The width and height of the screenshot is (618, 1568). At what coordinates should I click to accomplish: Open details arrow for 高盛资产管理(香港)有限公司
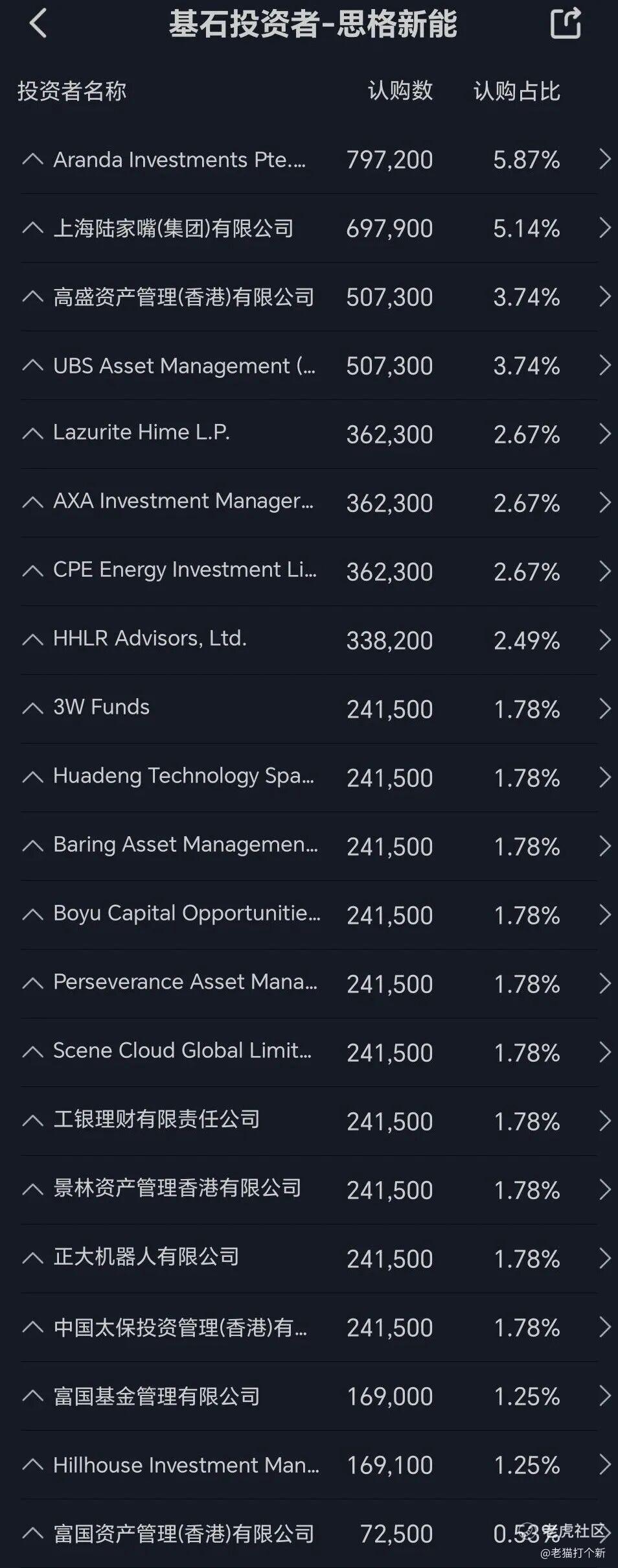pyautogui.click(x=604, y=297)
